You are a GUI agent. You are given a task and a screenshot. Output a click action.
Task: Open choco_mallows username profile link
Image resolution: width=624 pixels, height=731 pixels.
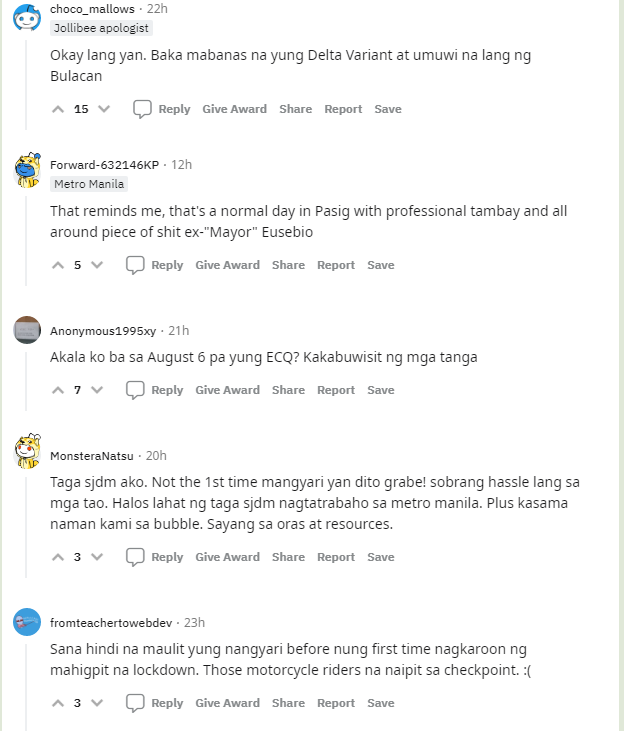tap(92, 8)
